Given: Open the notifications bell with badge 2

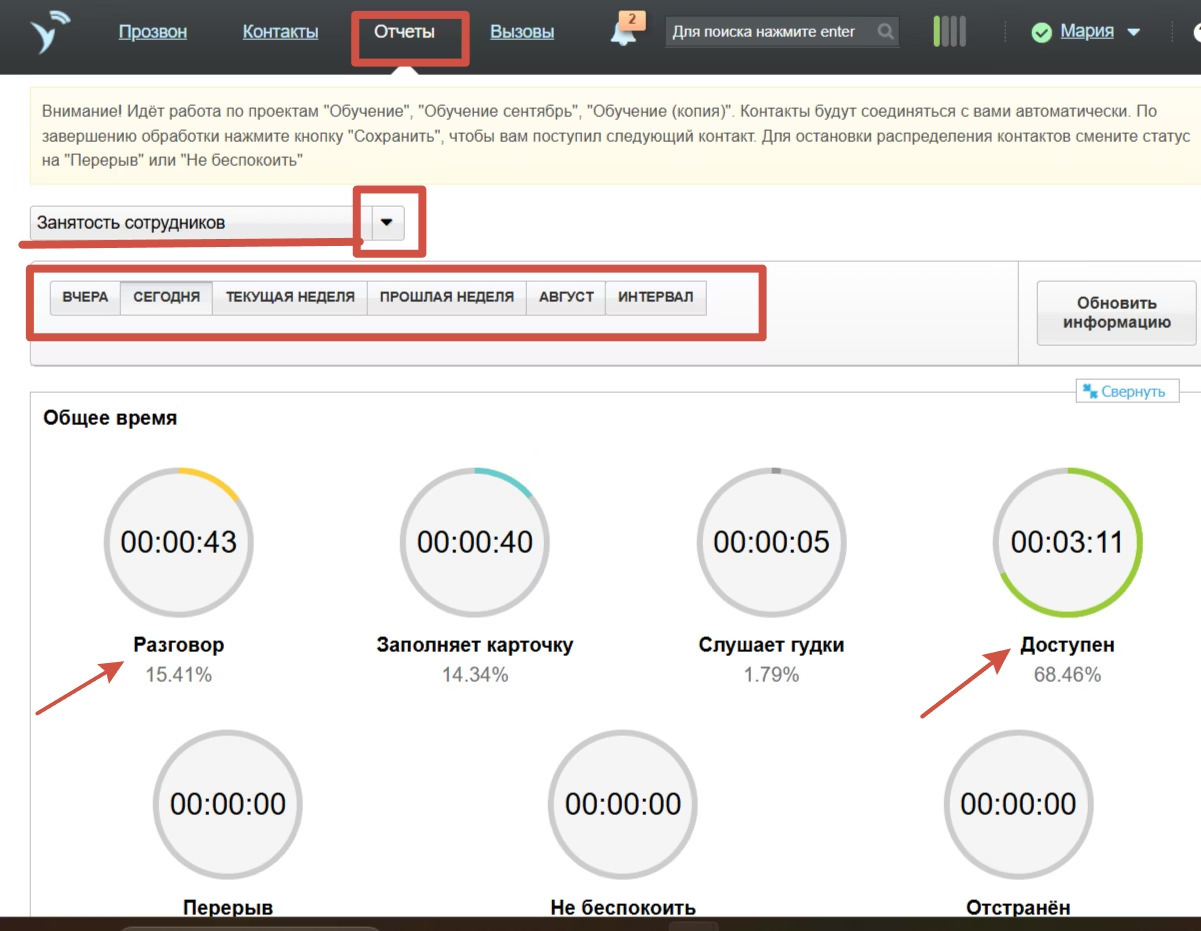Looking at the screenshot, I should [625, 31].
